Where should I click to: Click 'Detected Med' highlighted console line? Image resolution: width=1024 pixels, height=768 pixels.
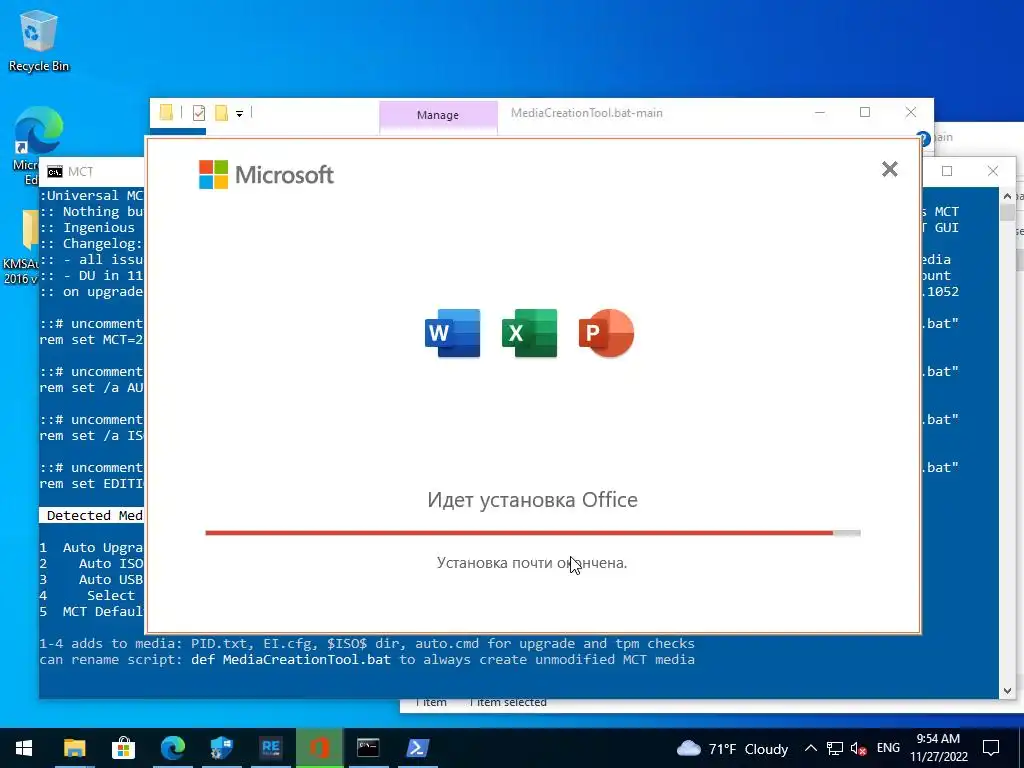[x=91, y=515]
